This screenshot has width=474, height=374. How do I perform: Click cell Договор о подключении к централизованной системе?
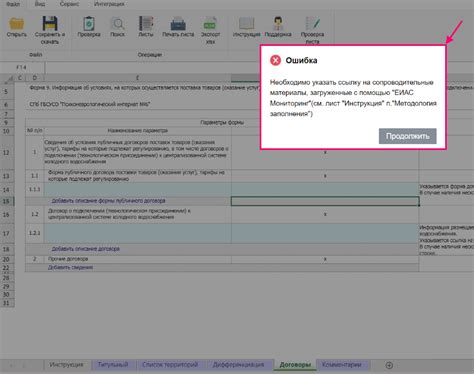tap(137, 214)
